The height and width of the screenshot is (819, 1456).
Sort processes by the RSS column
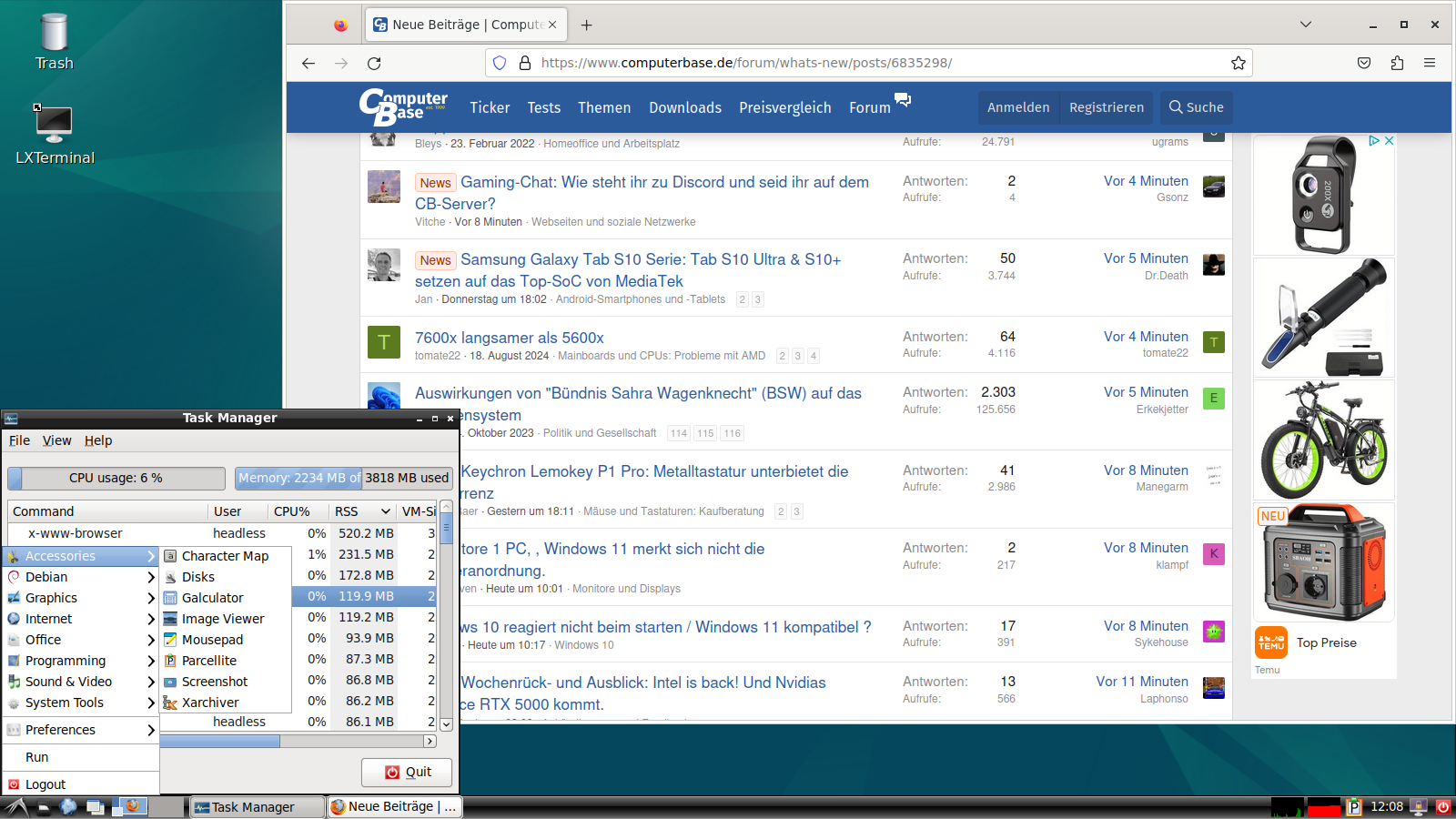[x=362, y=511]
